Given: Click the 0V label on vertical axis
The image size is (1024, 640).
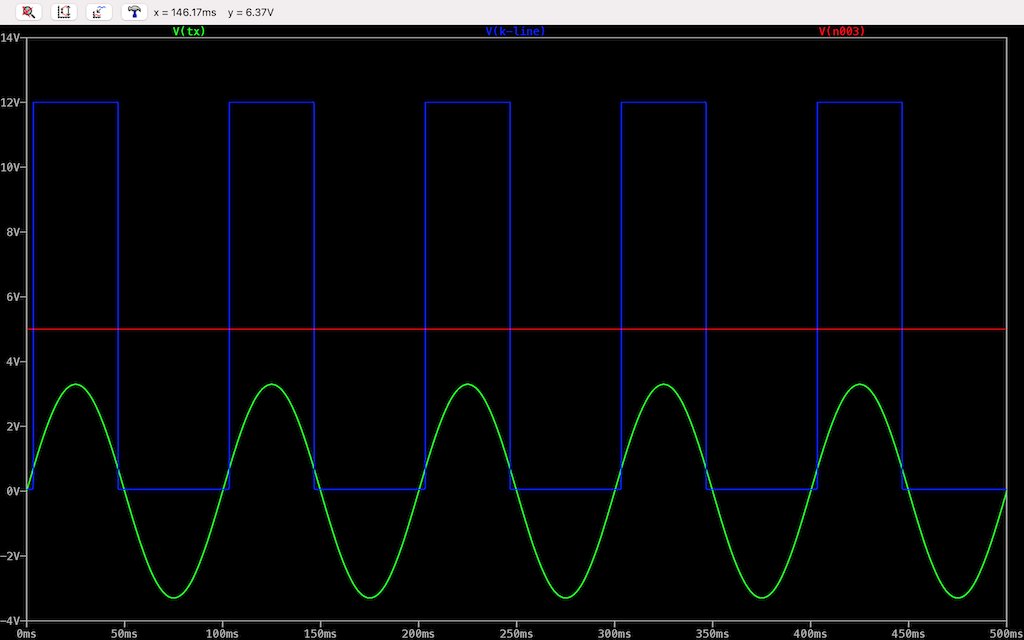Looking at the screenshot, I should (x=14, y=491).
